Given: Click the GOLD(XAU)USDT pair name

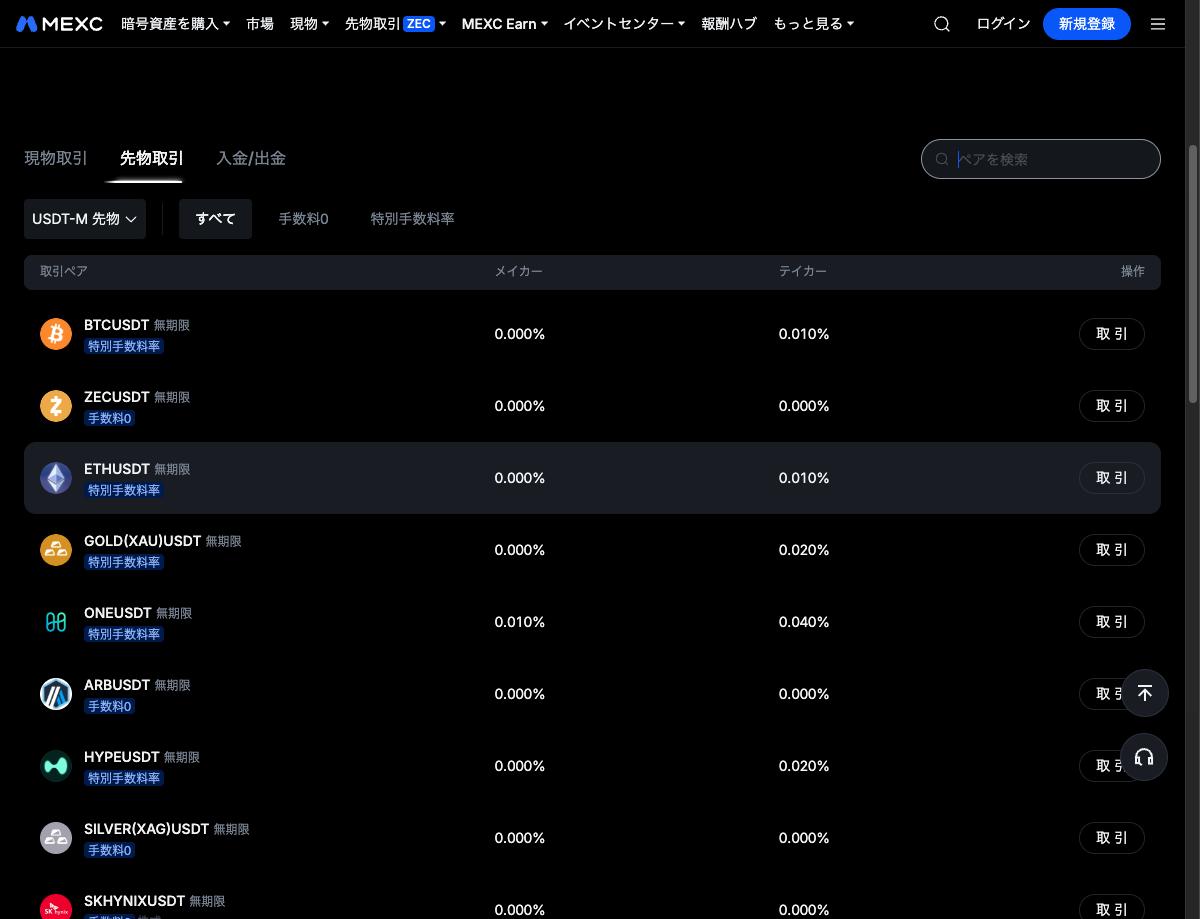Looking at the screenshot, I should coord(142,541).
